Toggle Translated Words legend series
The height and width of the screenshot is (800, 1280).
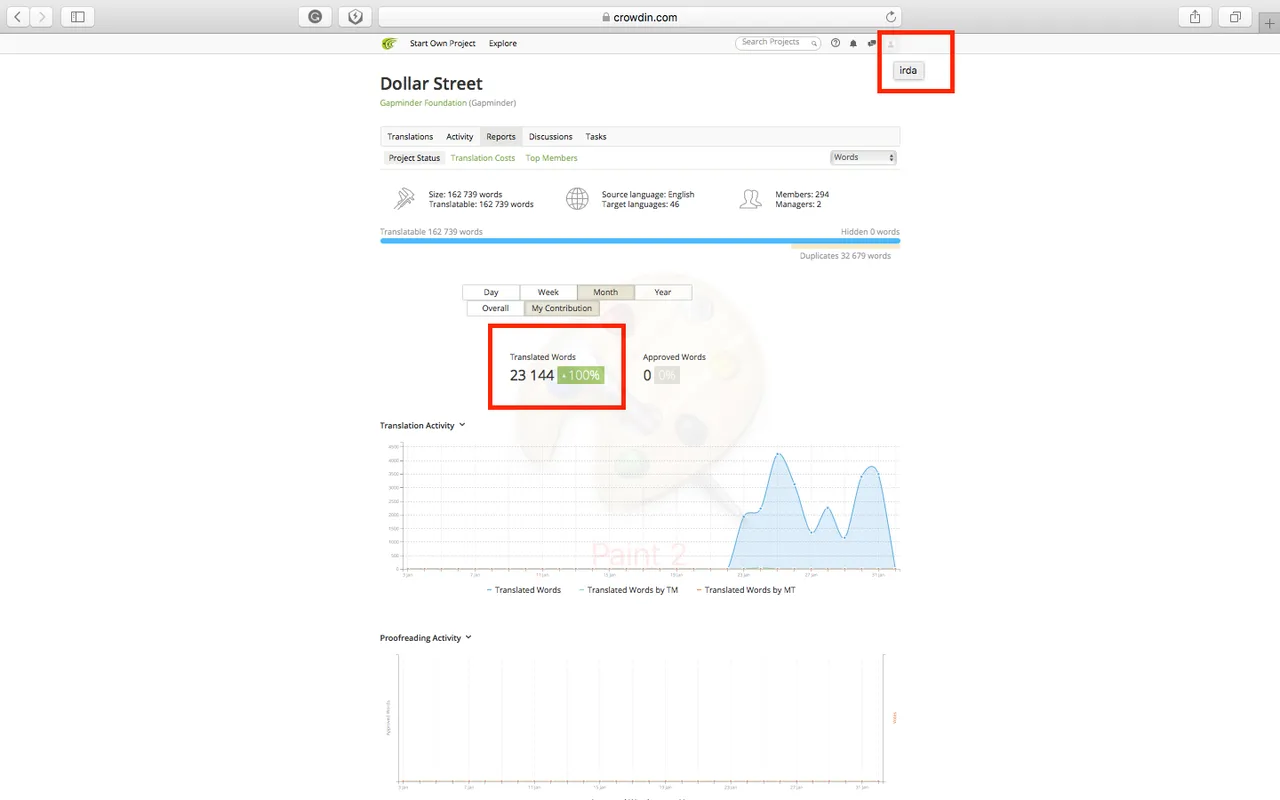click(524, 590)
